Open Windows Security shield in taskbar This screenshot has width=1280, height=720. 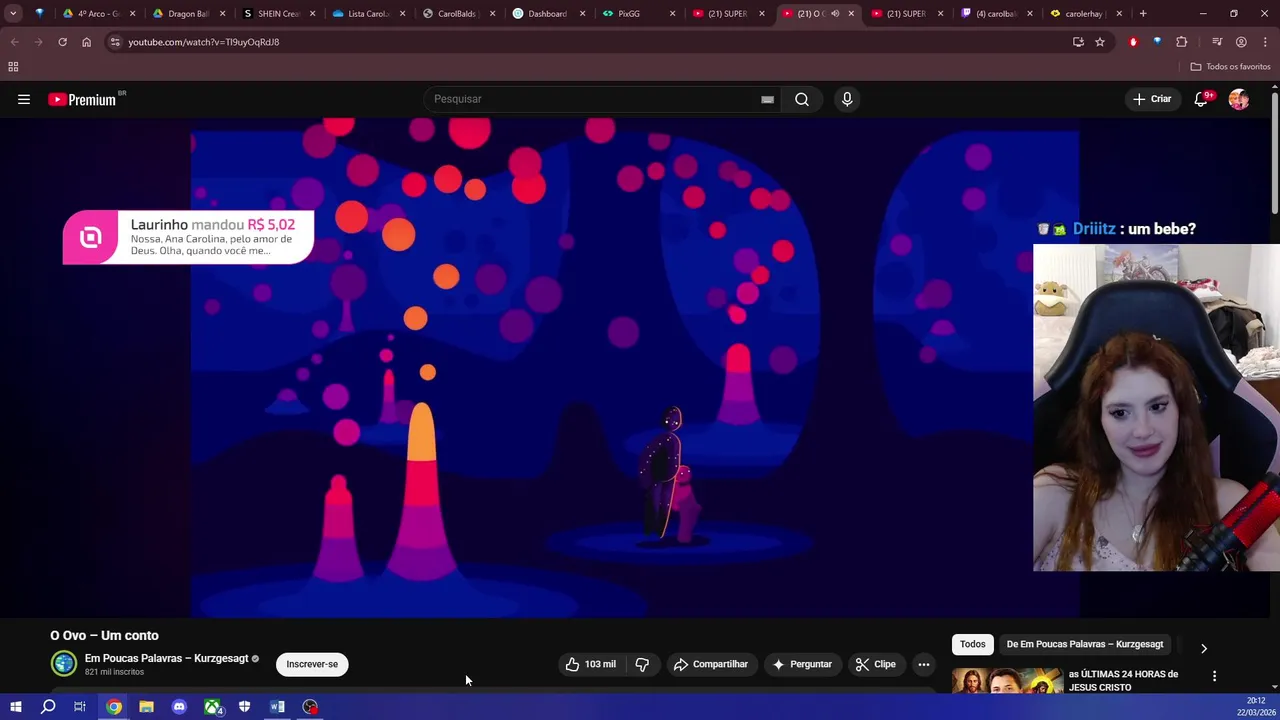coord(244,707)
